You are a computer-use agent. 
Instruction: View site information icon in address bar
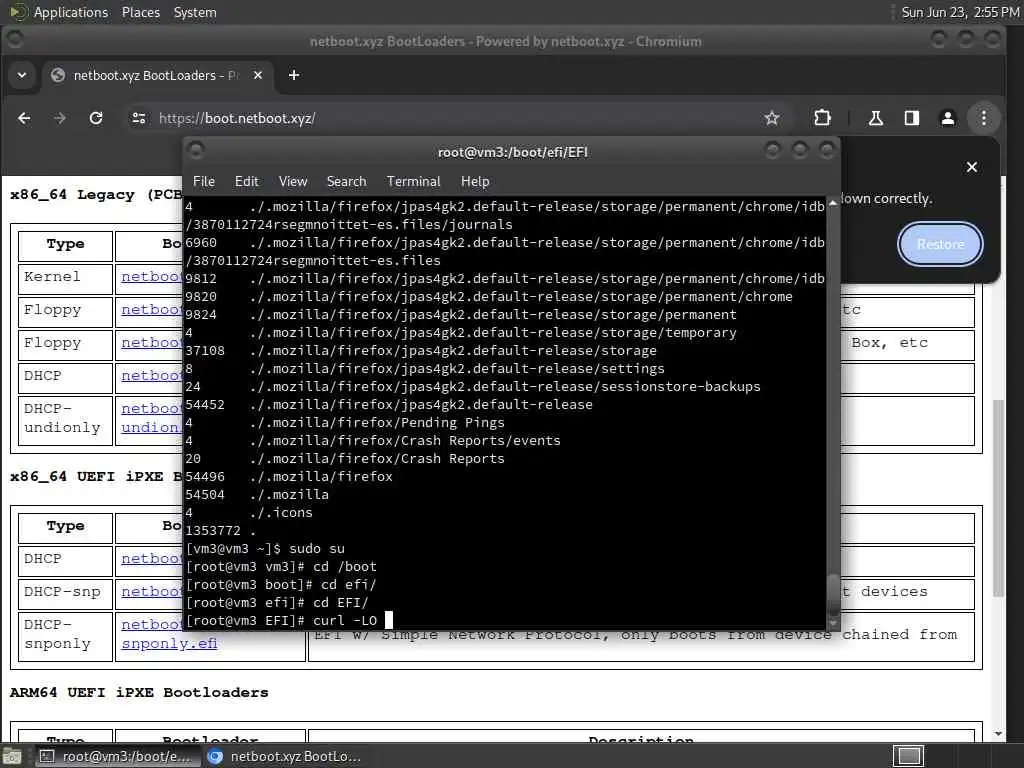[x=139, y=118]
